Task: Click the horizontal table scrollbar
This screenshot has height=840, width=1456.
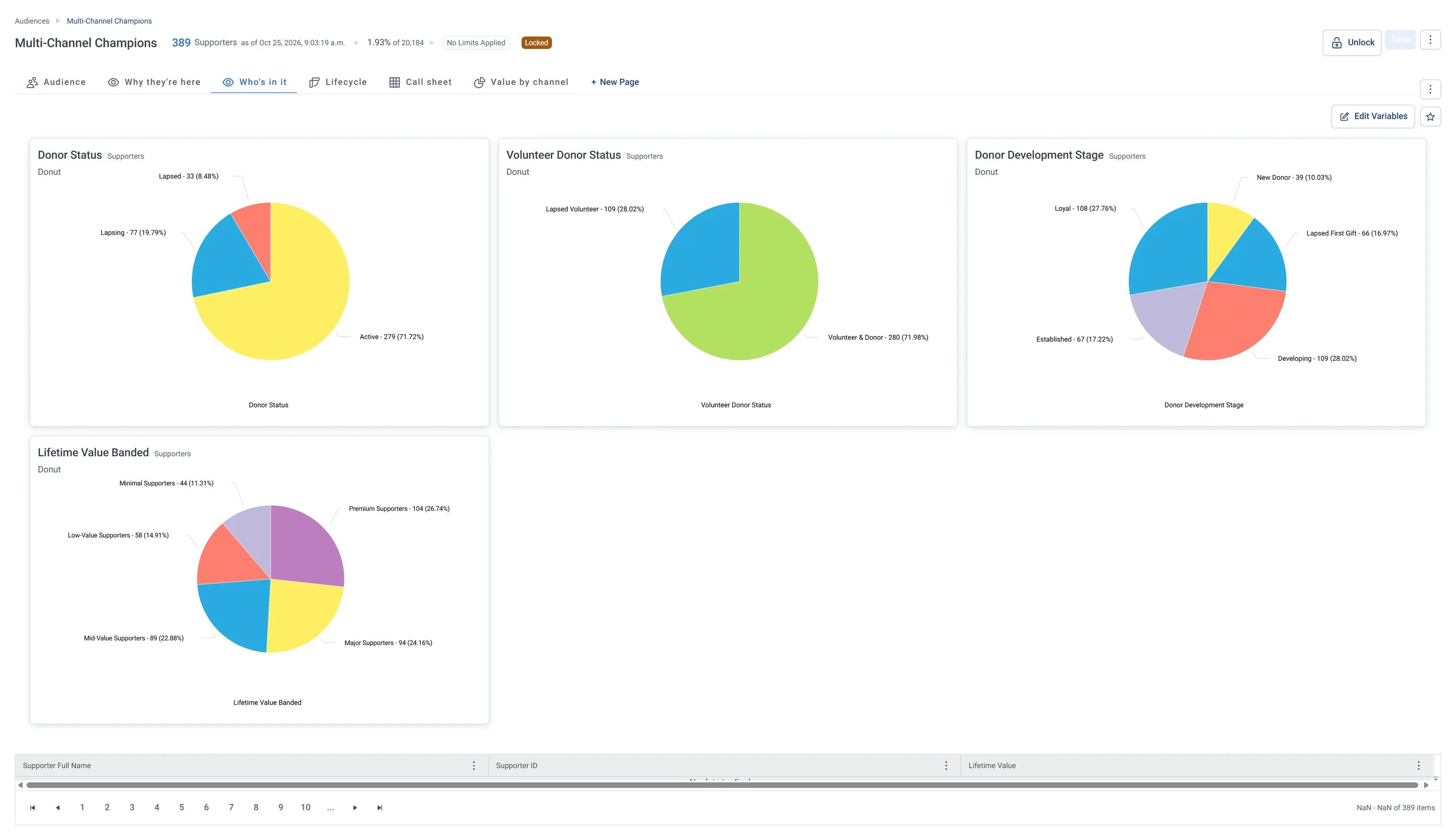Action: (721, 784)
